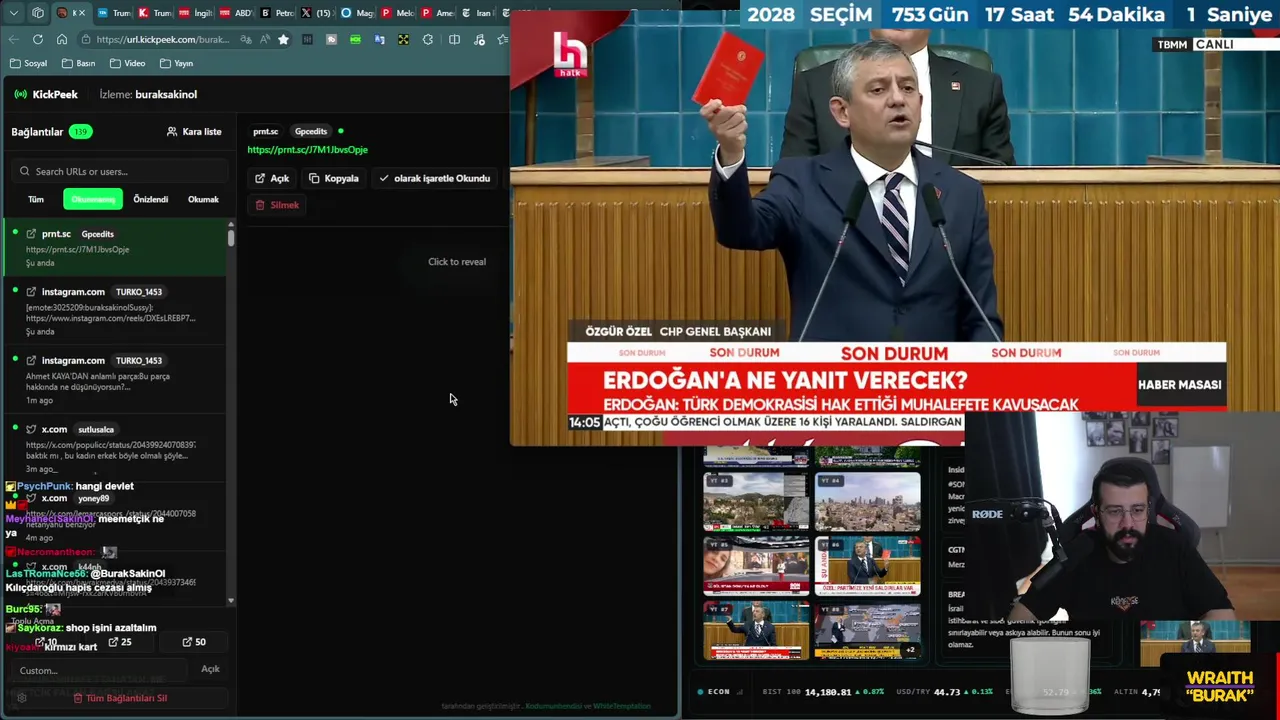Open external link icon on first instagram.com row
1280x720 pixels.
[31, 292]
